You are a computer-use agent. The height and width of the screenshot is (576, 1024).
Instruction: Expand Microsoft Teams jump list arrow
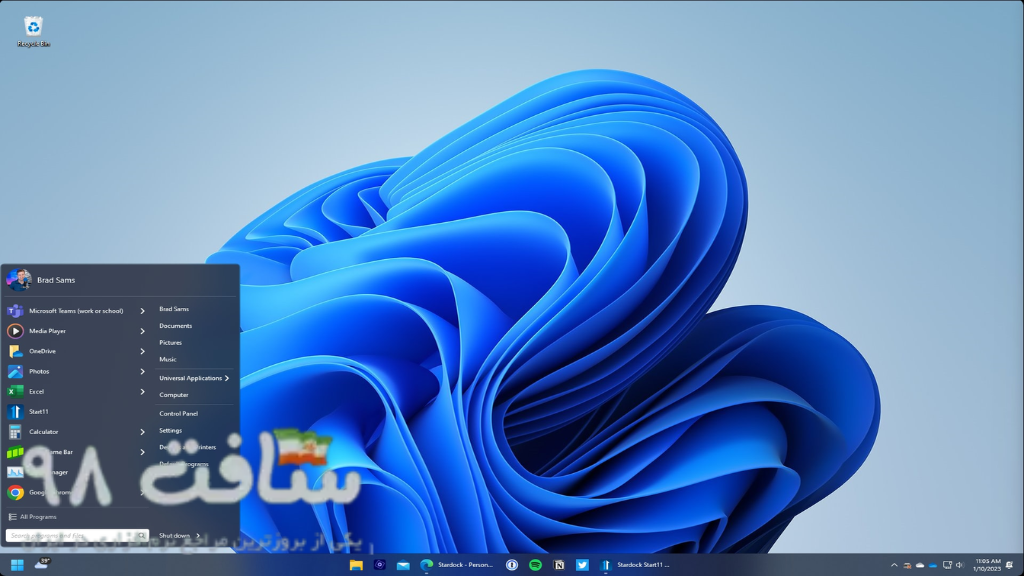pyautogui.click(x=142, y=311)
